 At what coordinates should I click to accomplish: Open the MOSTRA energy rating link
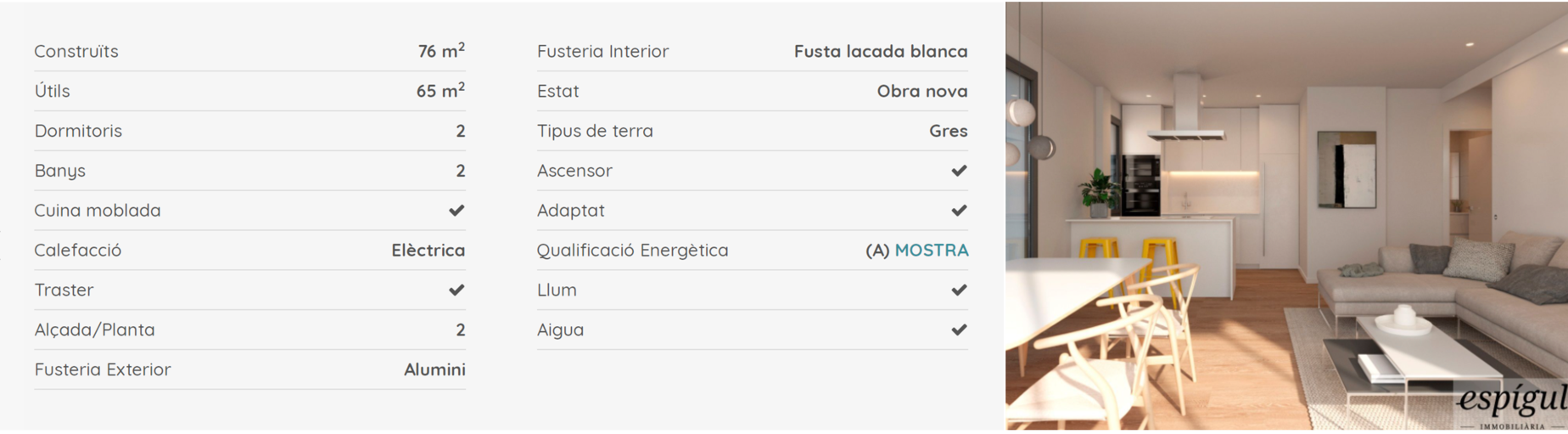[x=932, y=250]
